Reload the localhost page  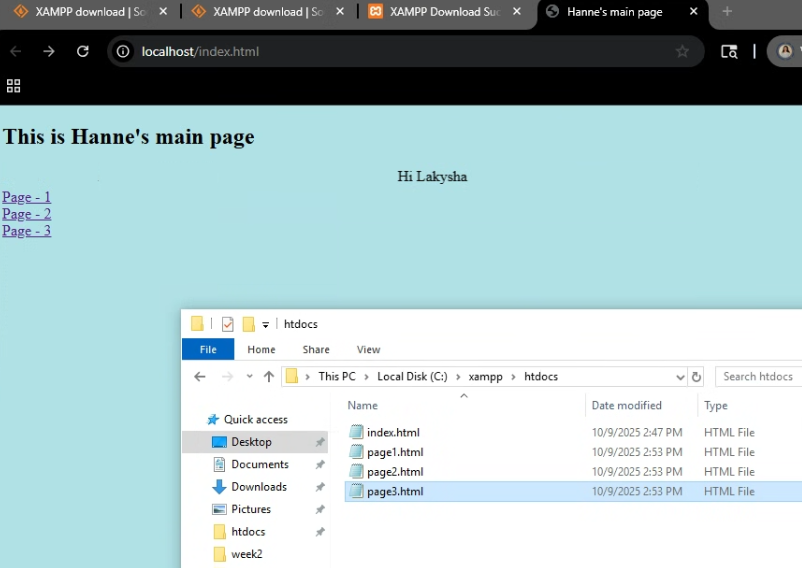click(x=83, y=51)
